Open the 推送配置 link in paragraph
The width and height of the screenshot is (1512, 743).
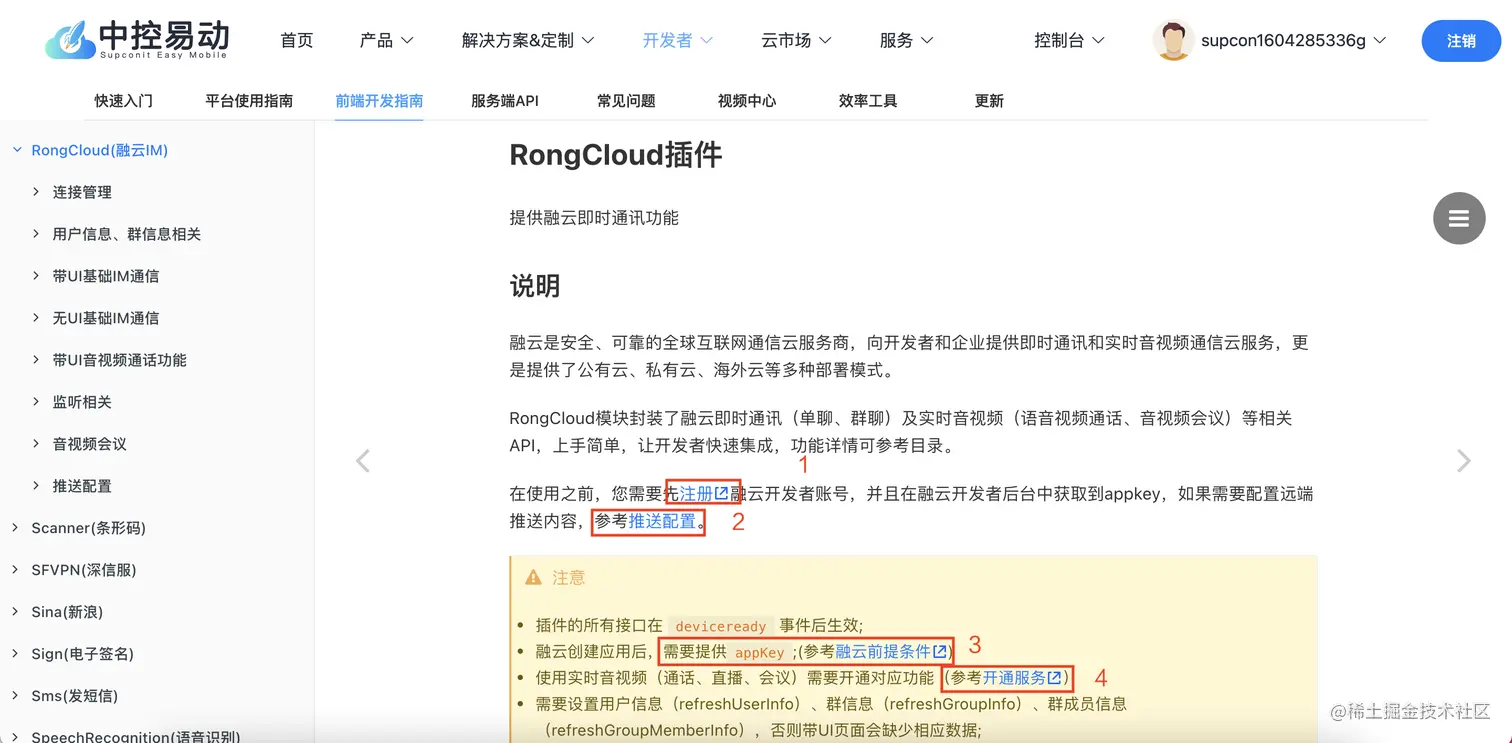(662, 521)
